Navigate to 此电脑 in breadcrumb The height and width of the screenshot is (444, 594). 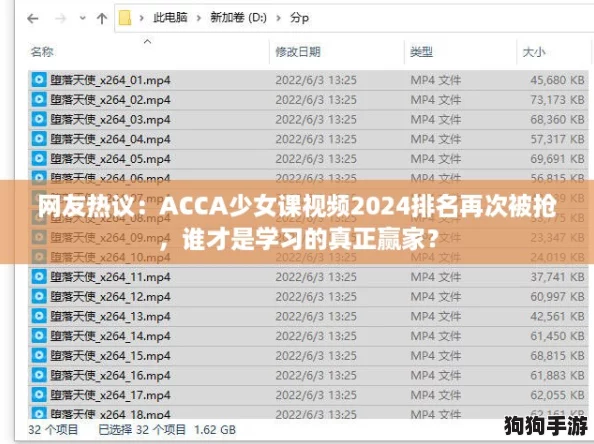pyautogui.click(x=170, y=17)
